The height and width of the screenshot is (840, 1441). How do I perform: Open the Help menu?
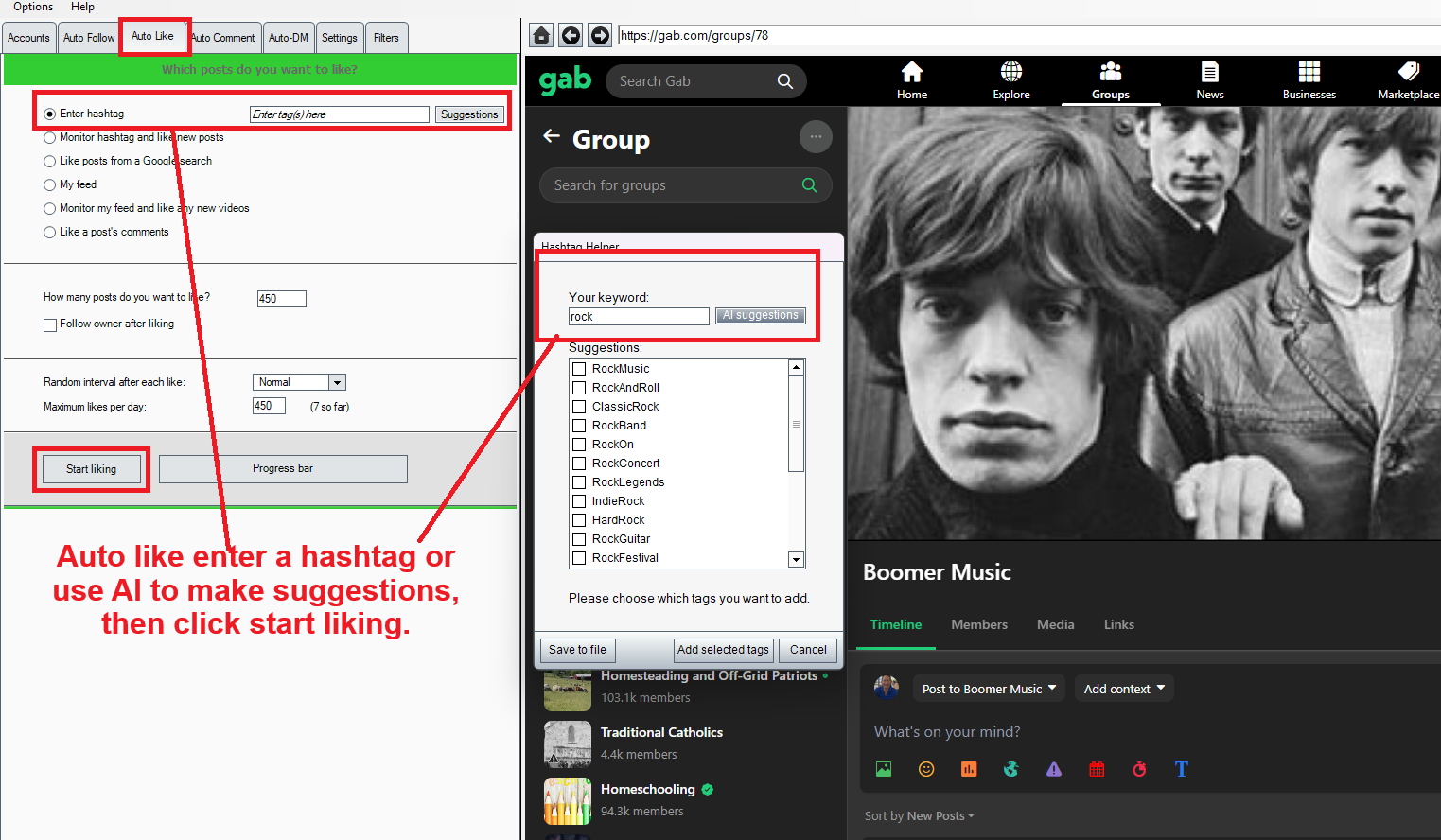(82, 7)
